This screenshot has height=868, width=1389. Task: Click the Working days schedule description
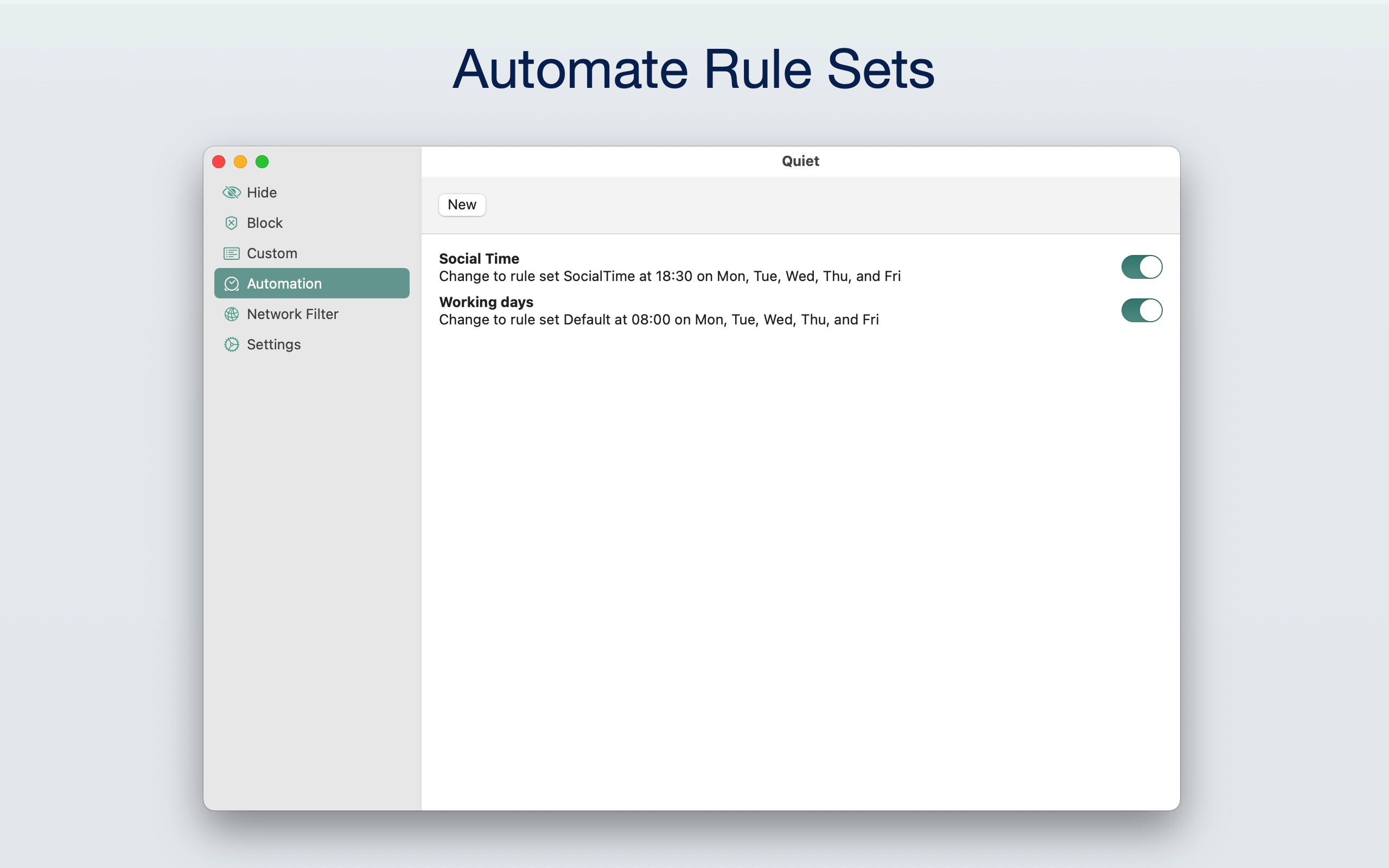[x=658, y=320]
